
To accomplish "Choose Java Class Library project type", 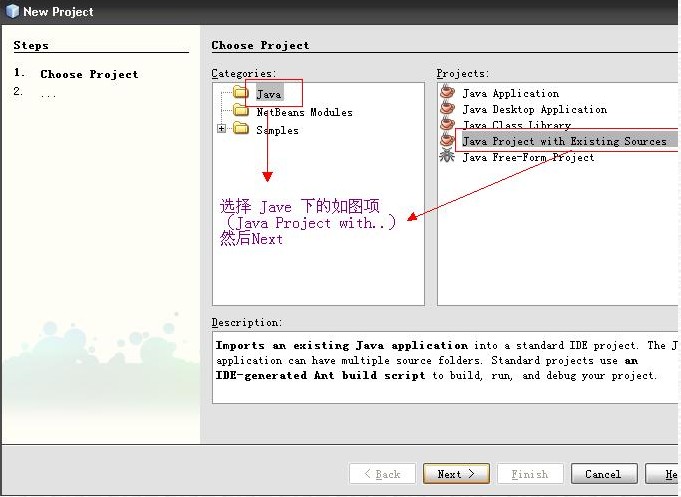I will [516, 125].
